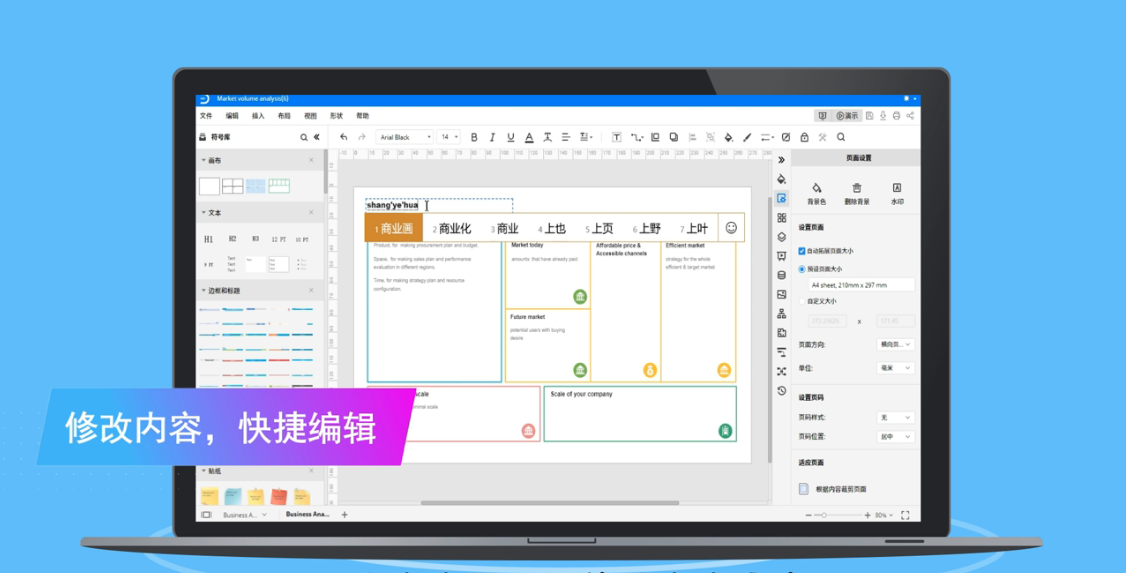This screenshot has width=1126, height=573.
Task: Click the print icon
Action: click(x=896, y=116)
